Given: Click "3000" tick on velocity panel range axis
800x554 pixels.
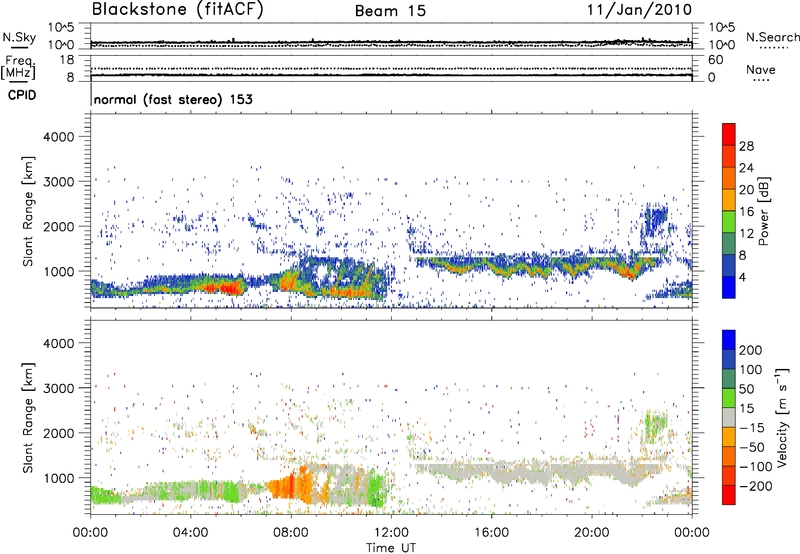Looking at the screenshot, I should click(59, 388).
